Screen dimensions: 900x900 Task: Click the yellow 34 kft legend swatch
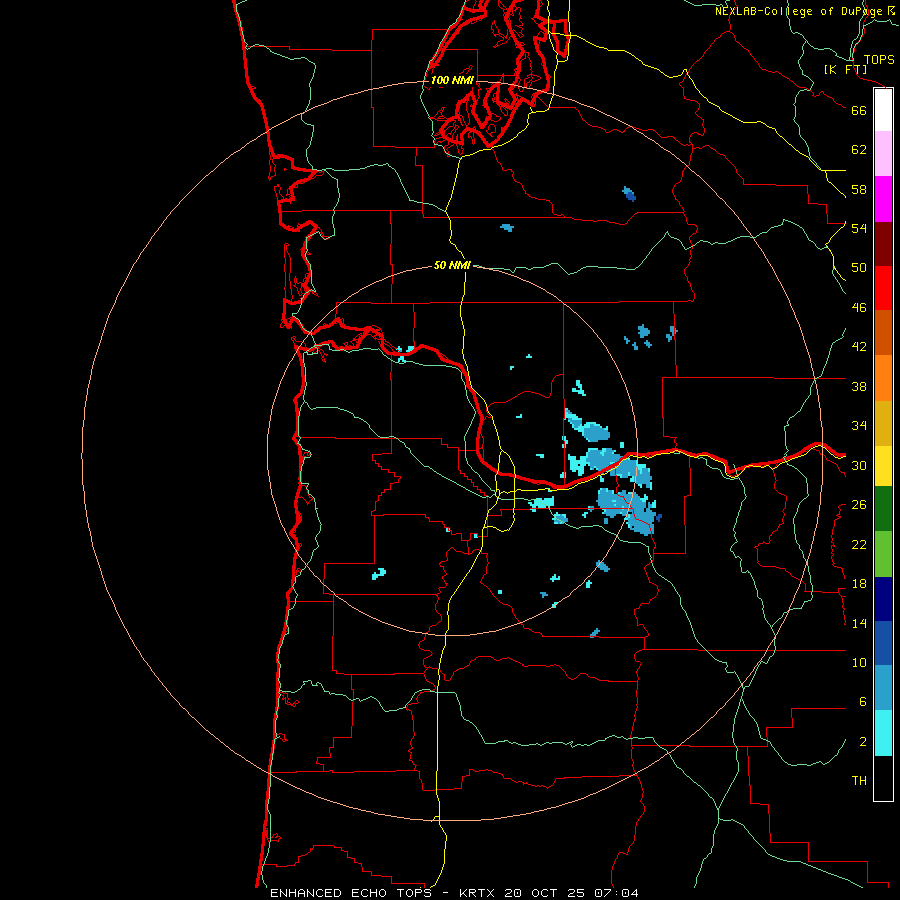[x=883, y=466]
